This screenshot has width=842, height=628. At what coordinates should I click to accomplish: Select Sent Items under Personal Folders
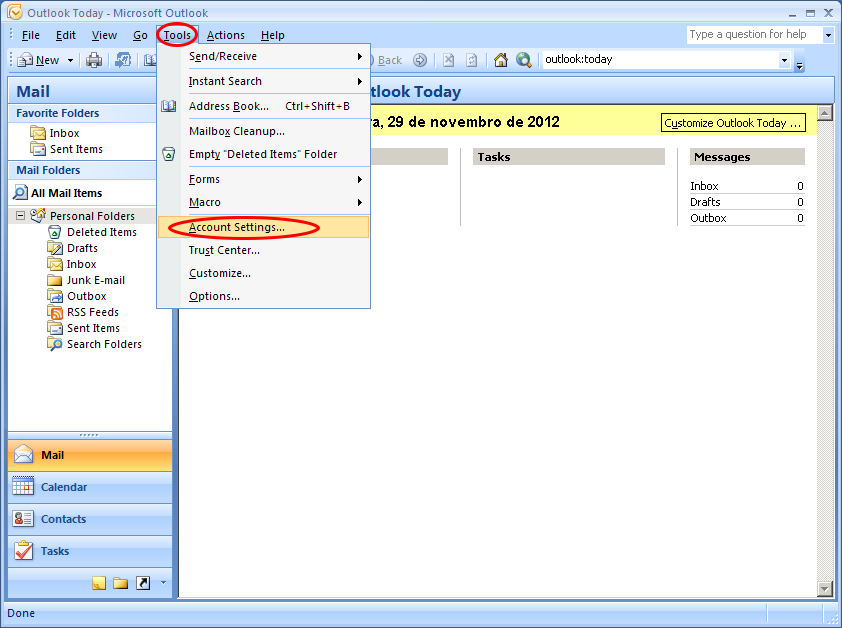point(93,328)
